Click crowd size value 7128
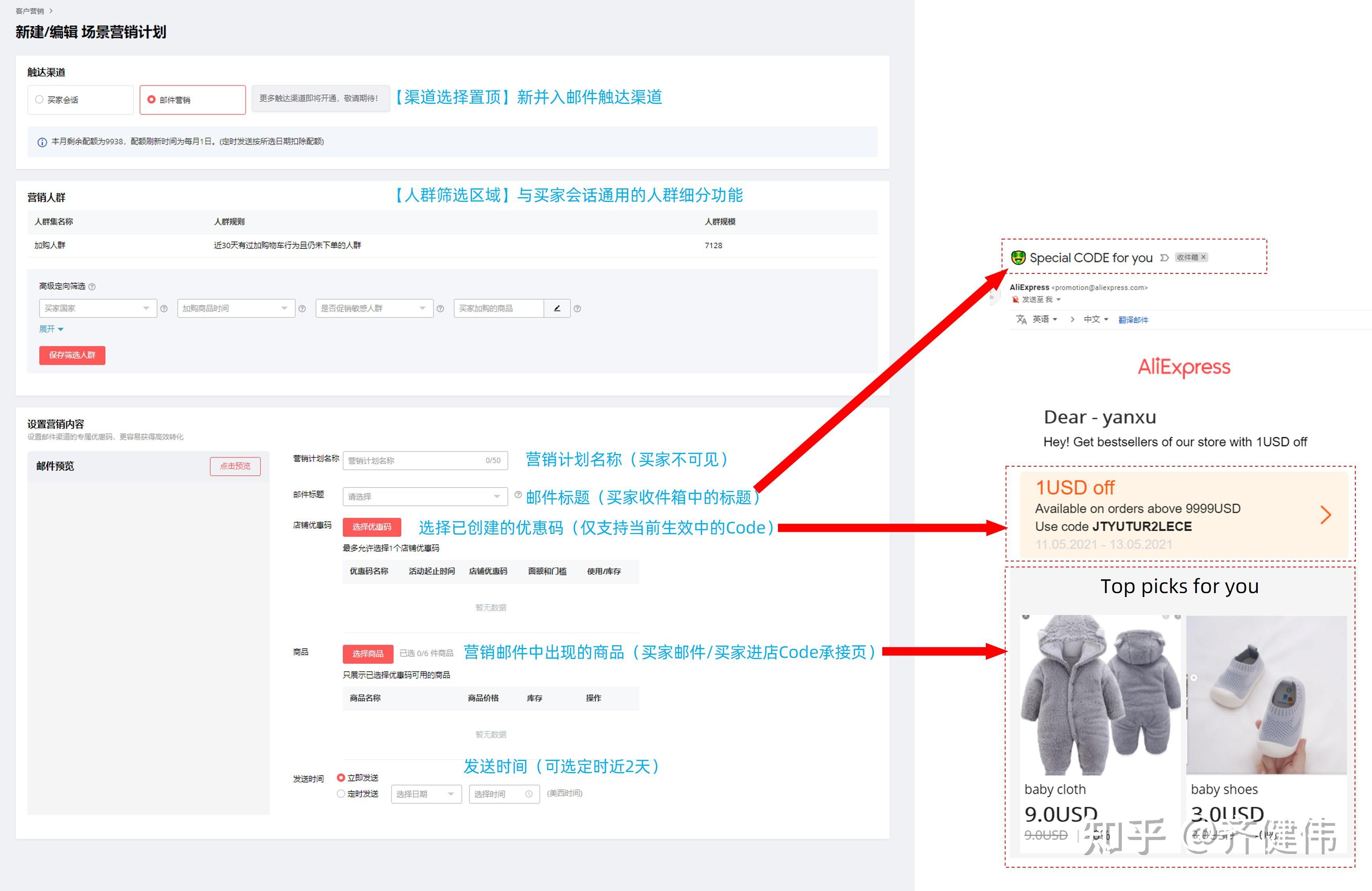 pyautogui.click(x=713, y=245)
